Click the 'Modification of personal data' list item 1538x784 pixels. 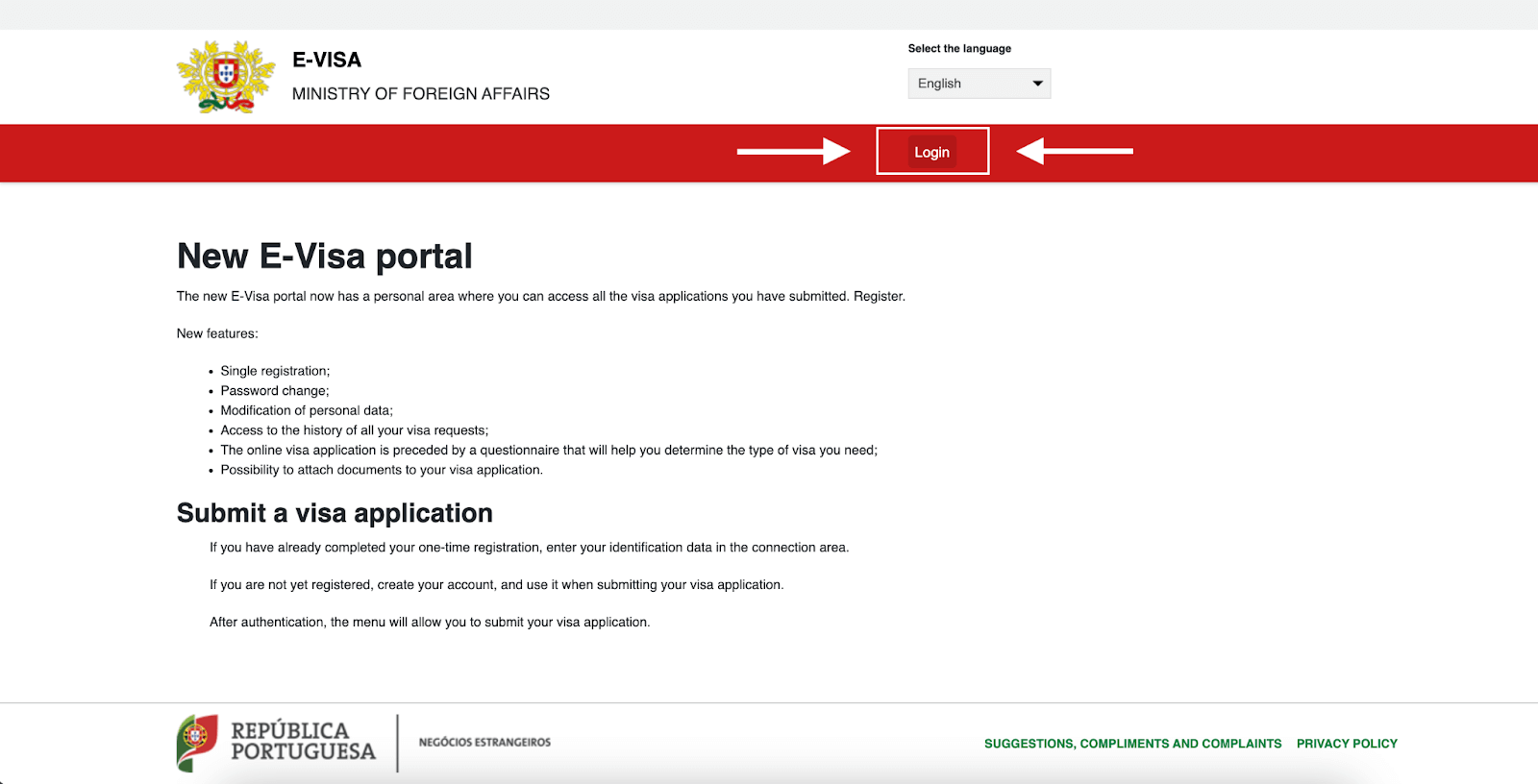click(x=306, y=410)
